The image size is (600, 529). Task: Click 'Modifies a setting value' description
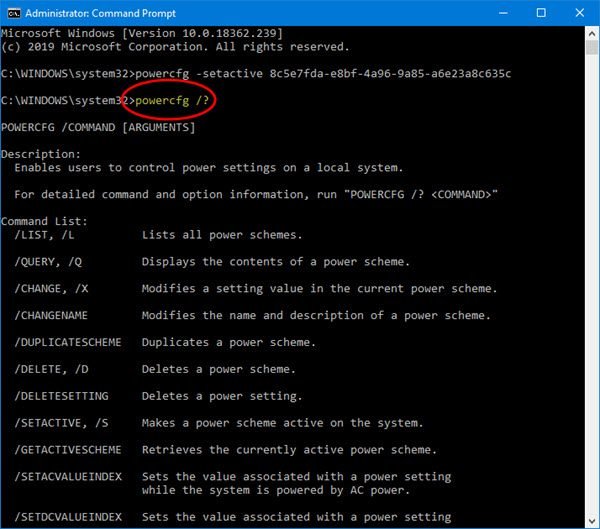[320, 289]
